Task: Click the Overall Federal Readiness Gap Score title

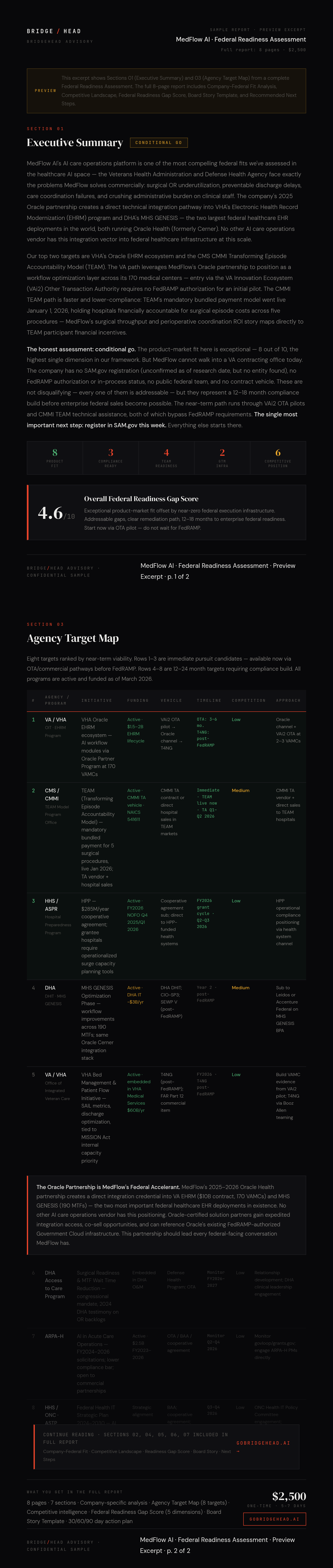Action: [x=141, y=499]
